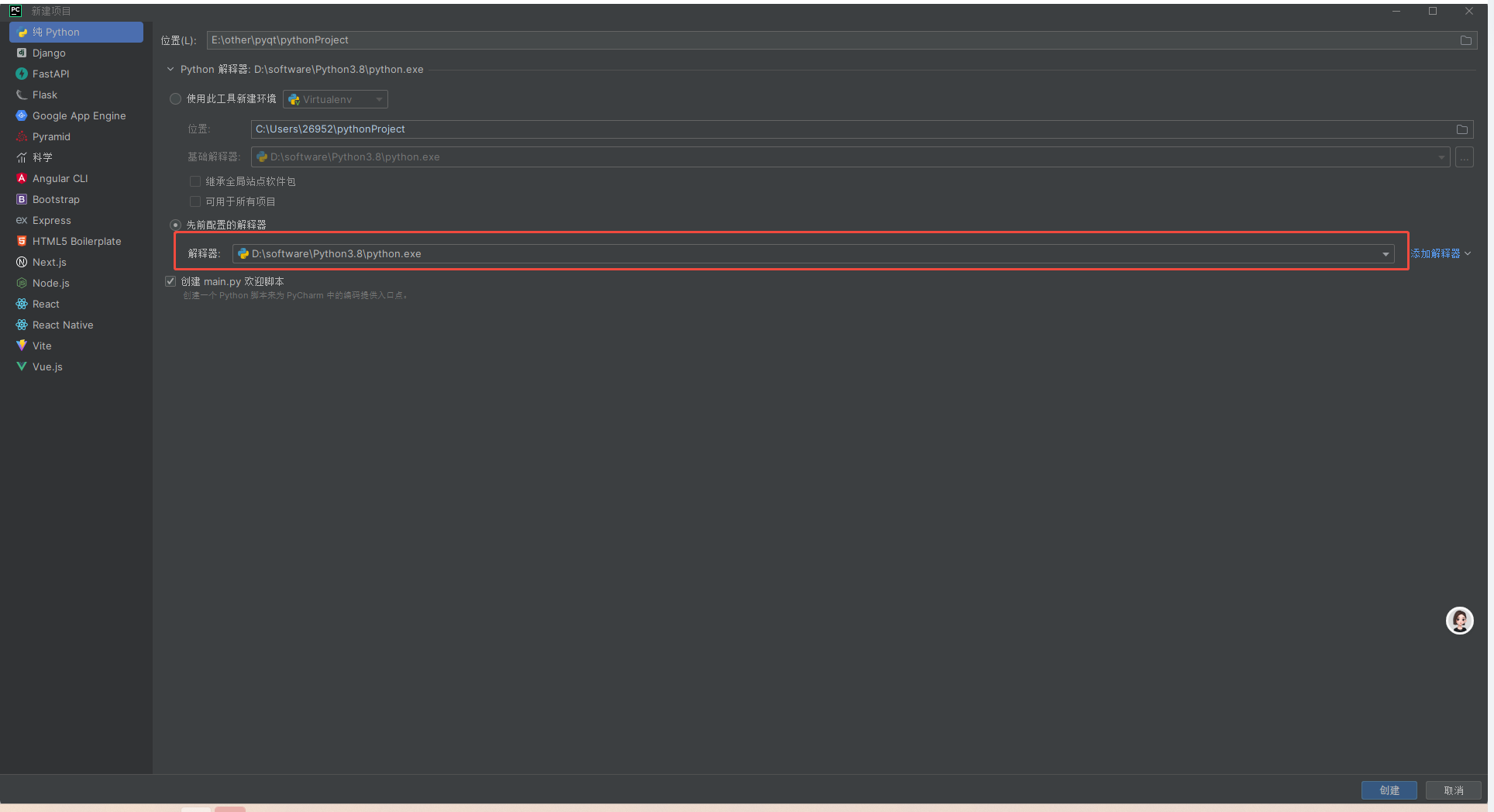Open the 添加解释器 dropdown link
The width and height of the screenshot is (1494, 812).
(1441, 254)
